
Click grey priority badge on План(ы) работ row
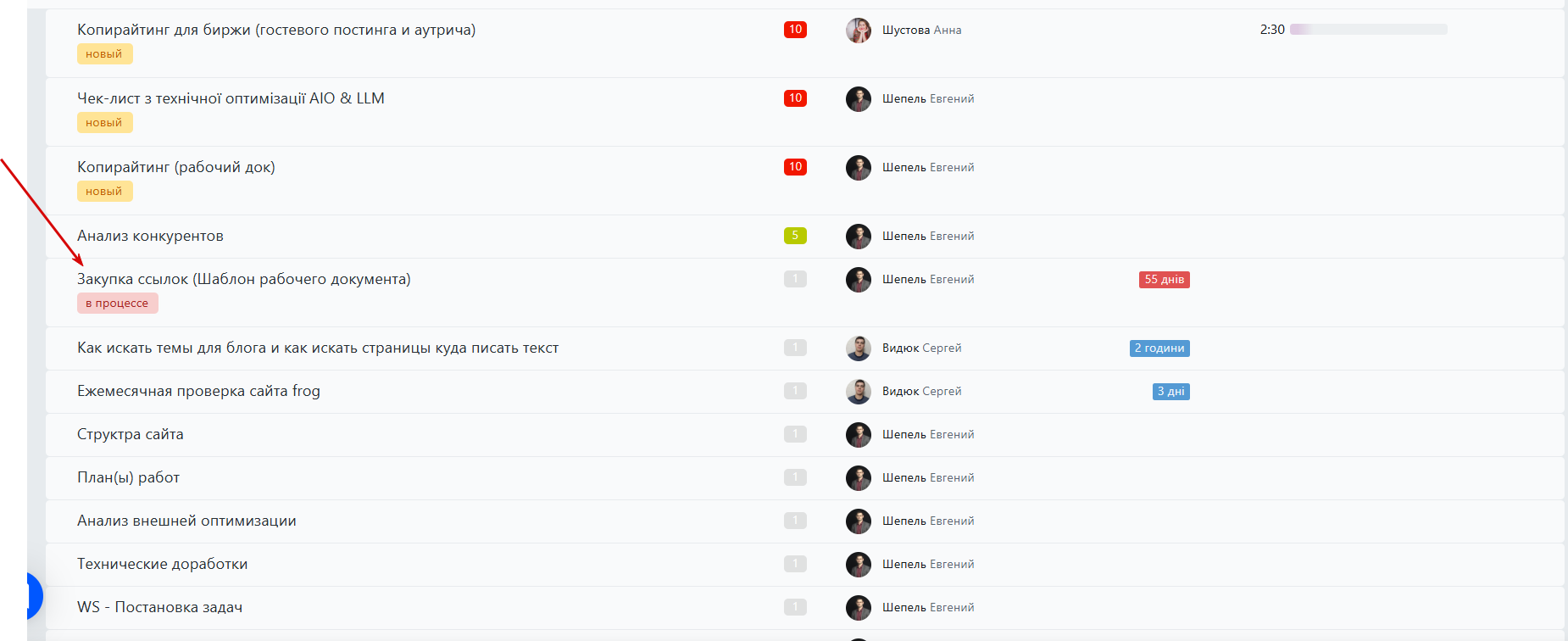point(795,477)
